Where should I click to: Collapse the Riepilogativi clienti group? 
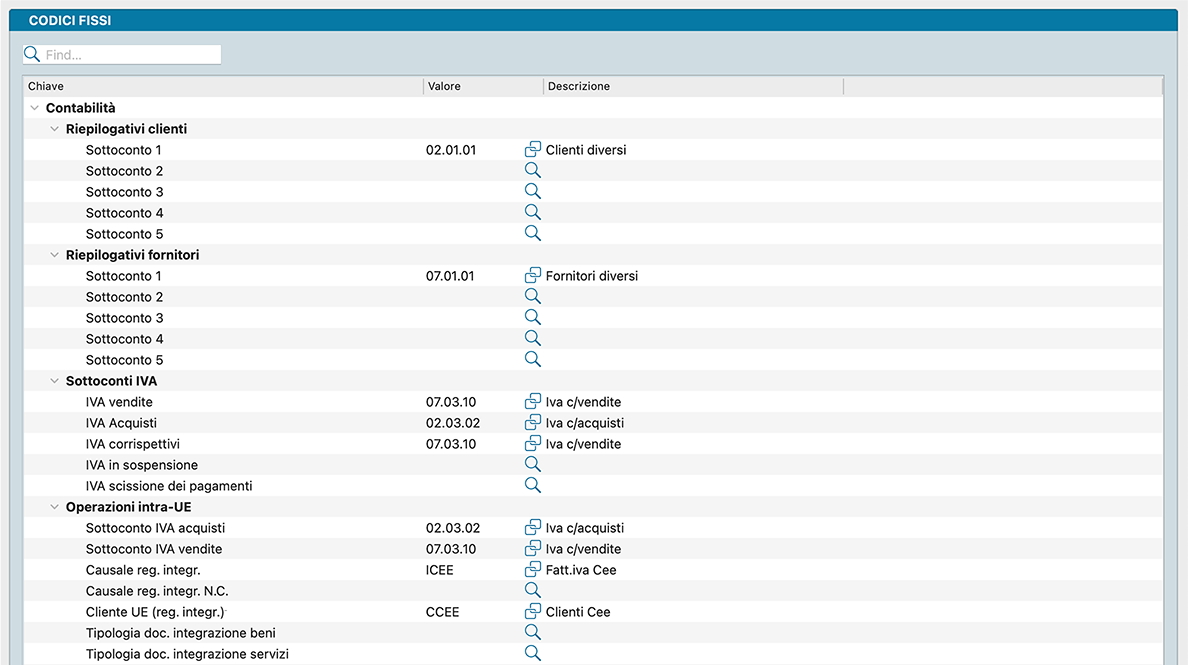coord(55,129)
